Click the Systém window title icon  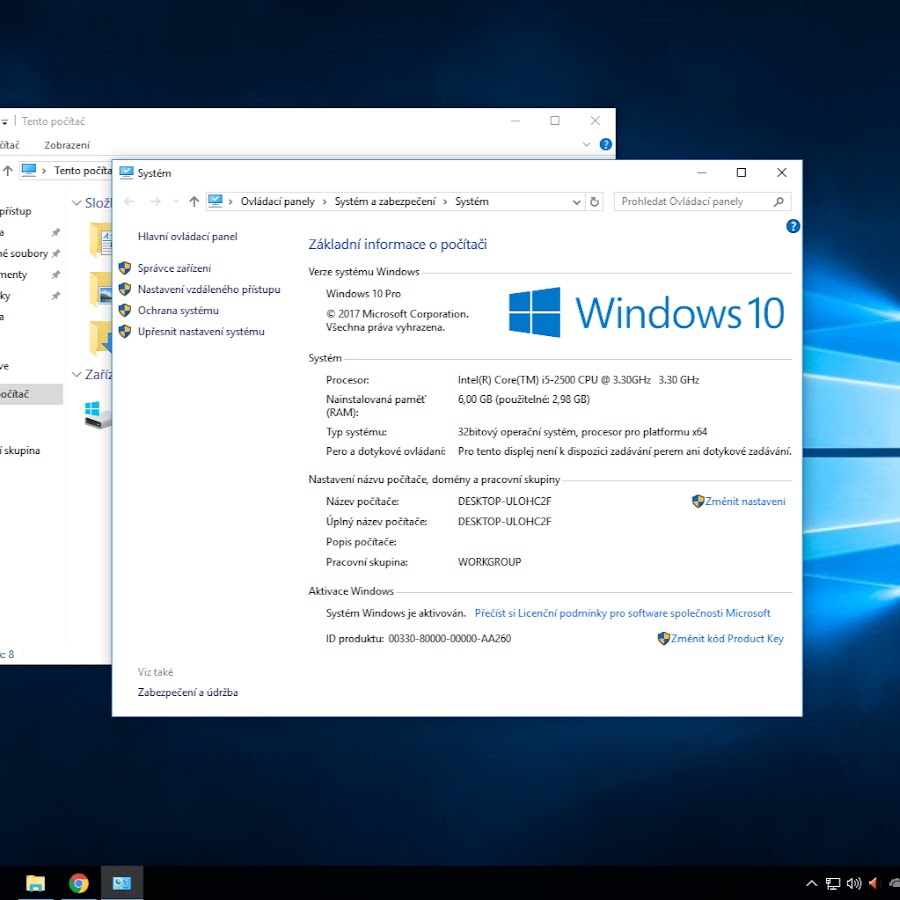(x=126, y=173)
